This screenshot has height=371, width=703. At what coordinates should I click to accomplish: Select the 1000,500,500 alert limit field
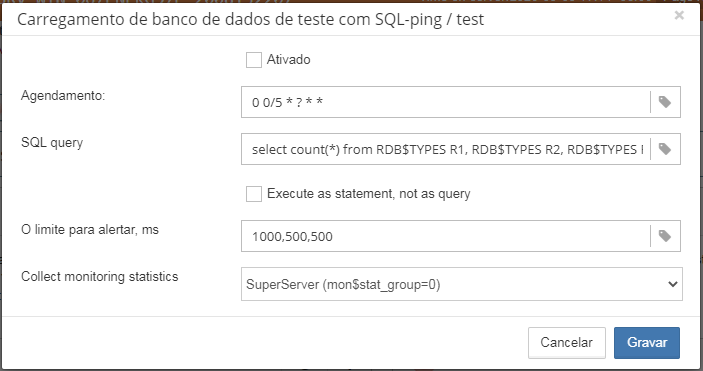point(446,236)
